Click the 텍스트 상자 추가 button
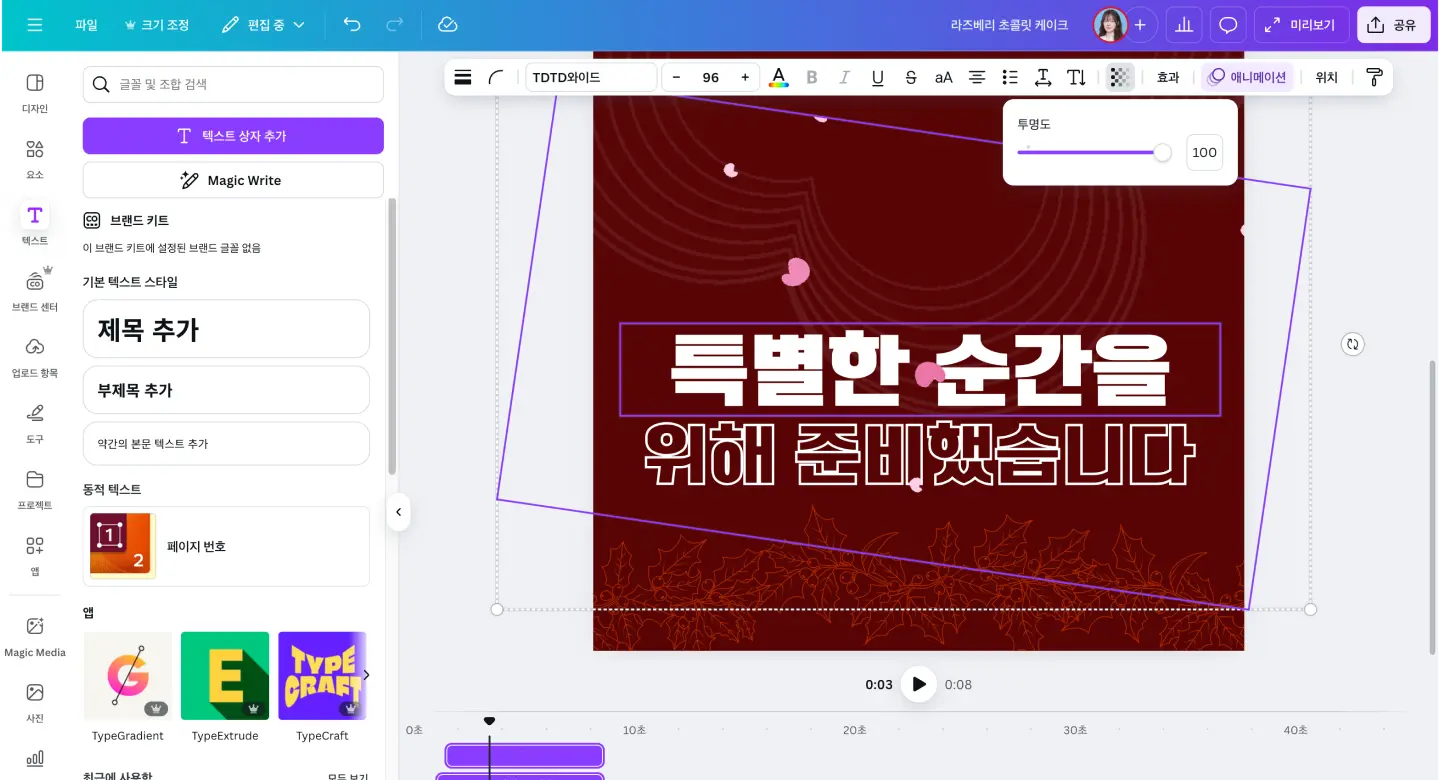Screen dimensions: 1440x780 point(233,136)
